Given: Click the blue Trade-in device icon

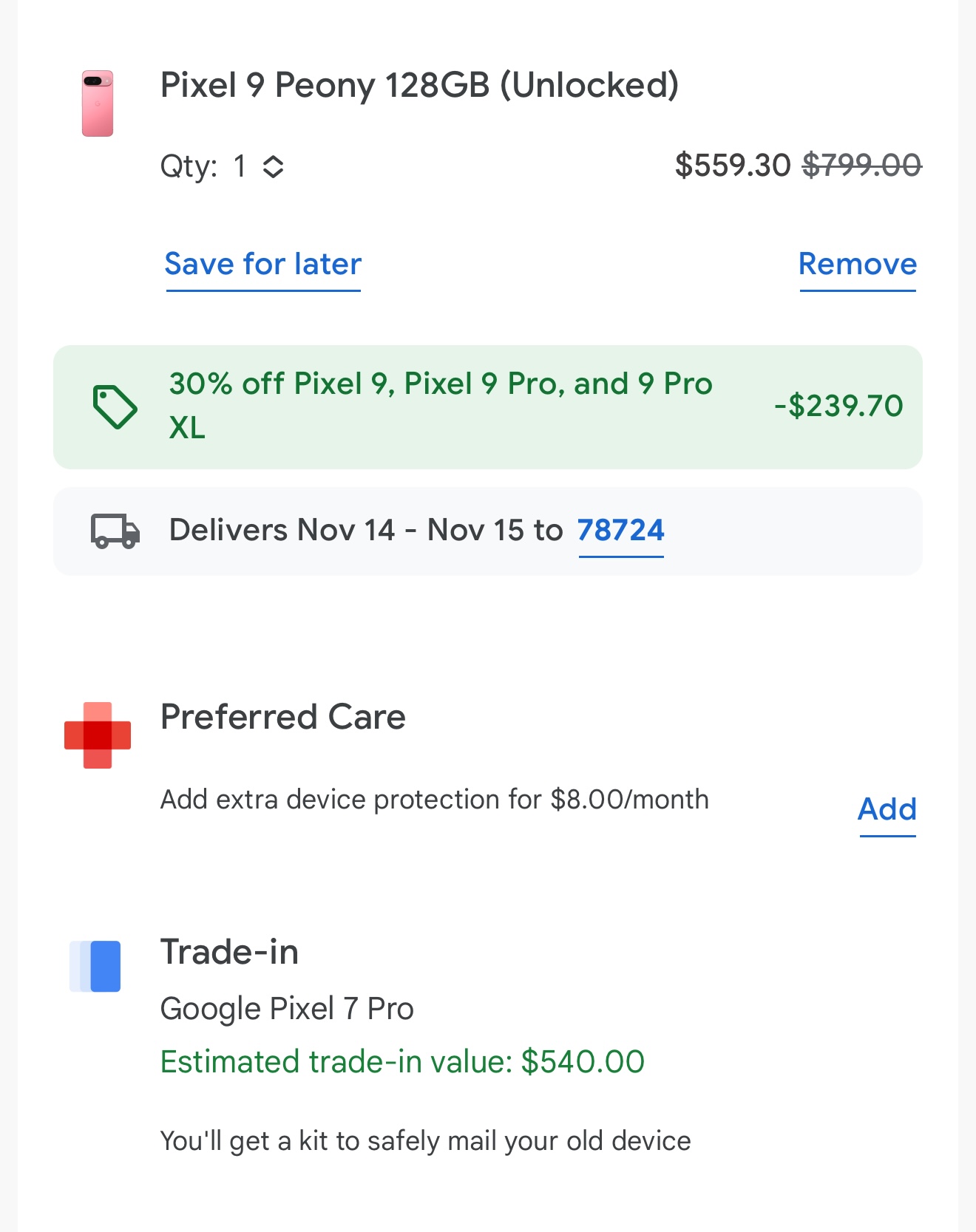Looking at the screenshot, I should (96, 966).
